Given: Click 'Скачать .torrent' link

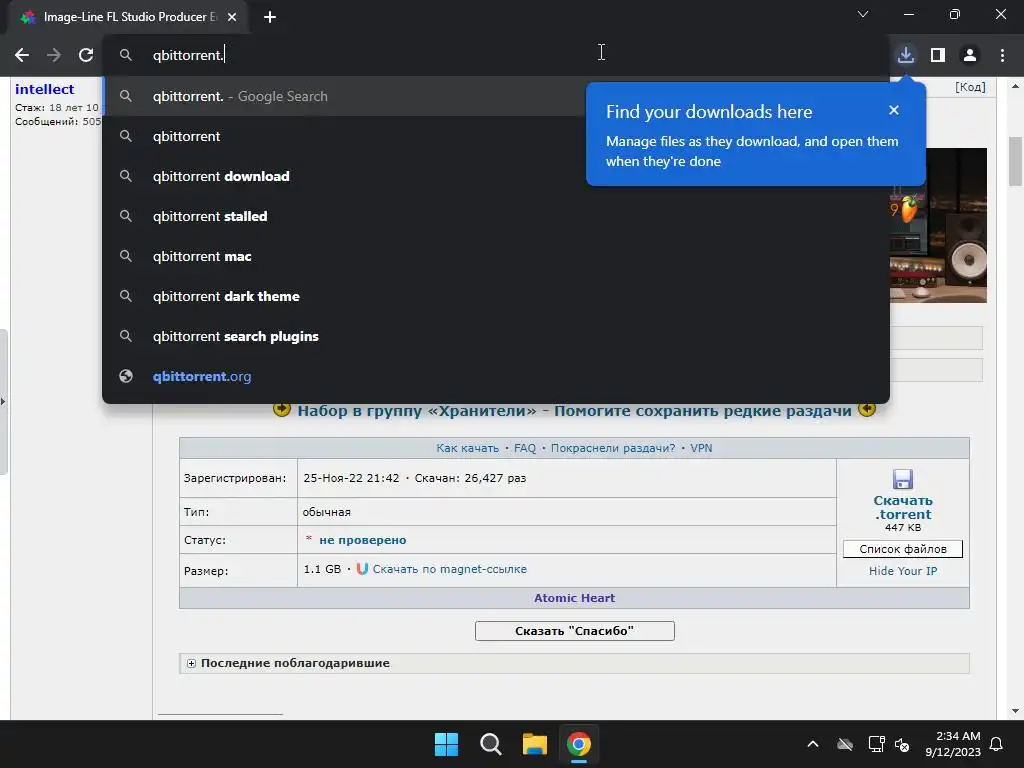Looking at the screenshot, I should pos(903,507).
